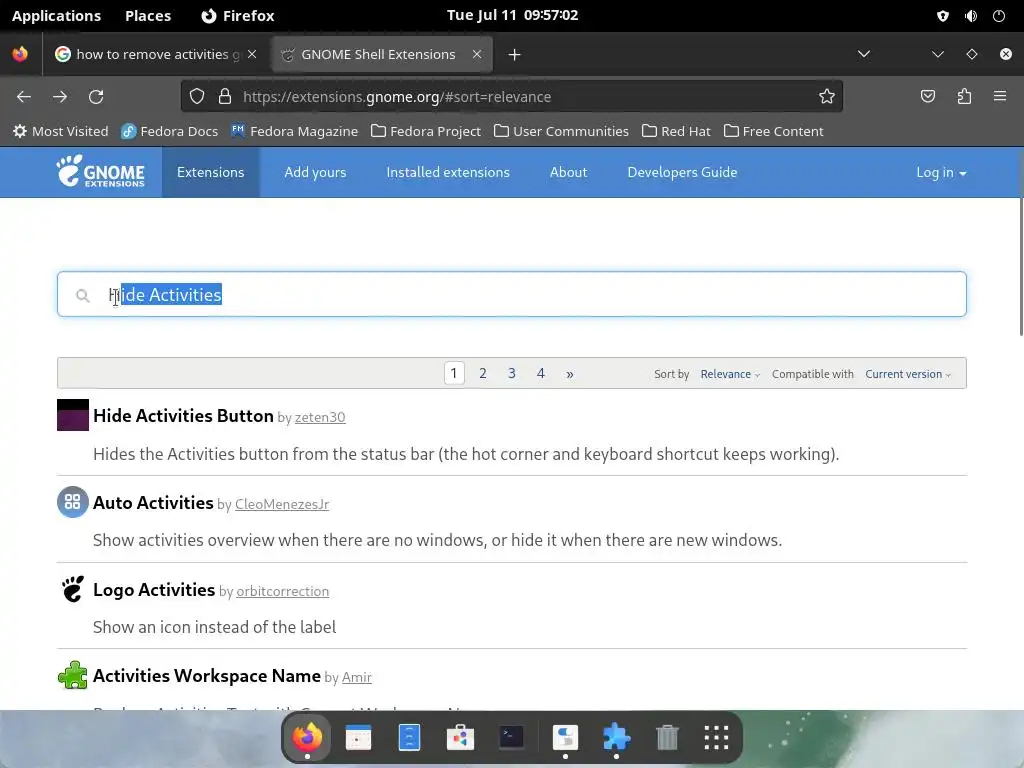Screen dimensions: 1024x768
Task: Click the URL address bar
Action: (511, 97)
